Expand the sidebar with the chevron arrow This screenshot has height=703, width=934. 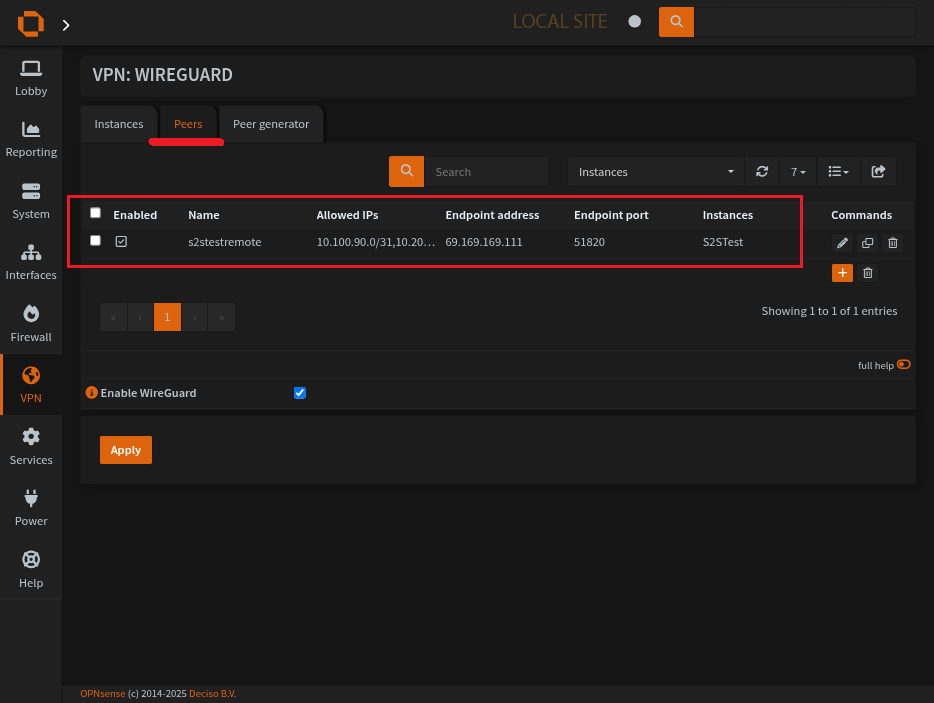coord(66,25)
